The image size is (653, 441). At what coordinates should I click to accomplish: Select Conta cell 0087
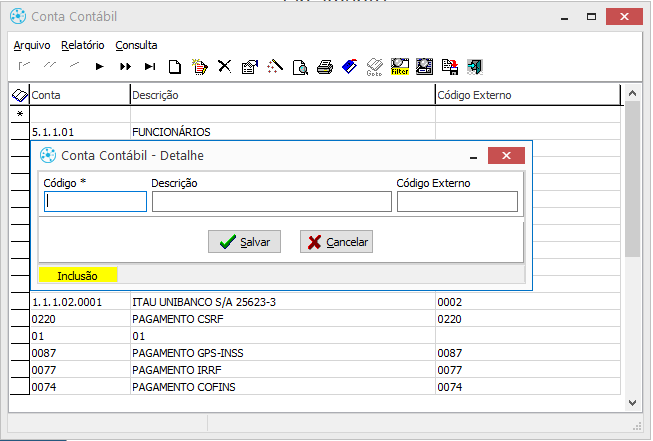point(80,353)
